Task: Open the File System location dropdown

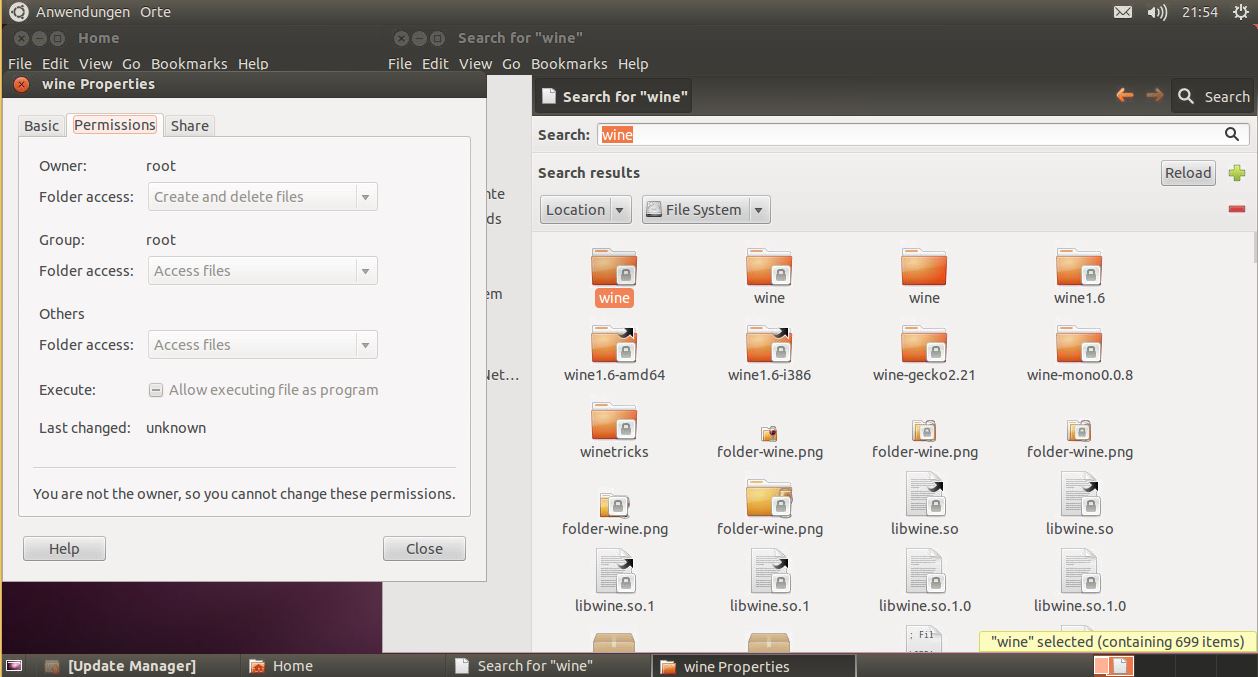Action: 706,210
